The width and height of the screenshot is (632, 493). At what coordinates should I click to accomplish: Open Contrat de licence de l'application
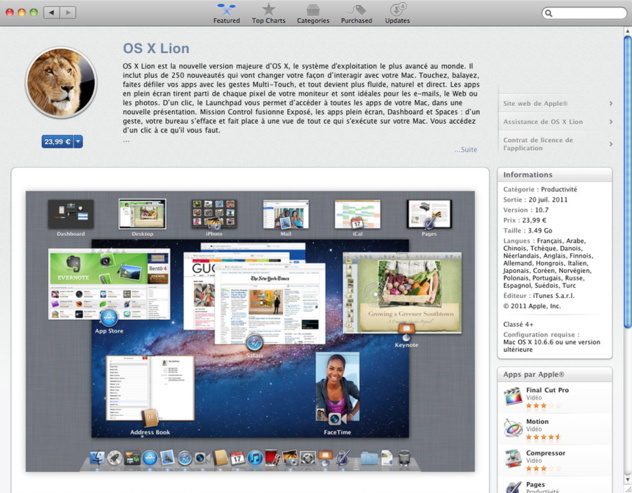(x=557, y=144)
